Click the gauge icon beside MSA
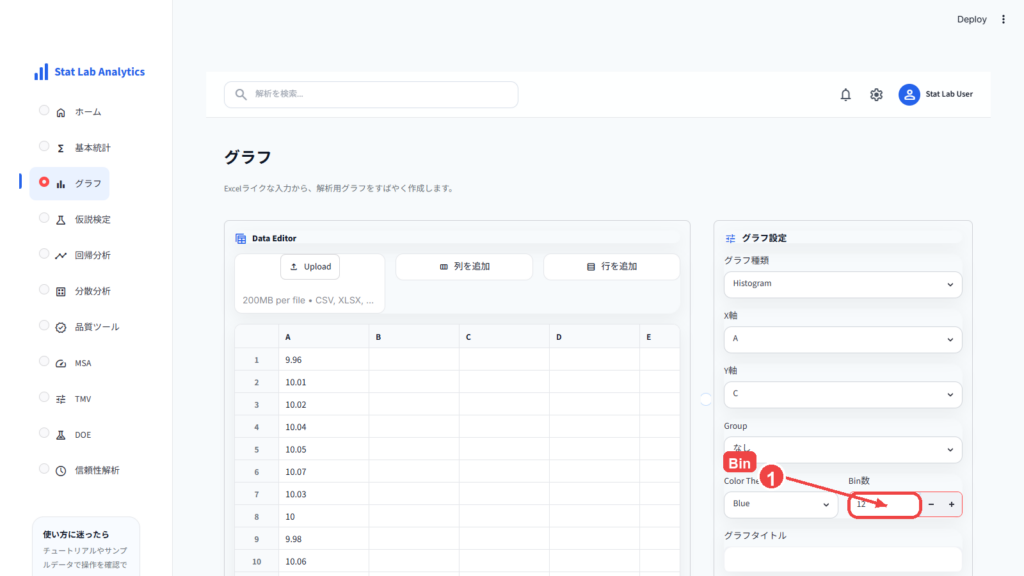This screenshot has height=576, width=1024. [x=61, y=363]
